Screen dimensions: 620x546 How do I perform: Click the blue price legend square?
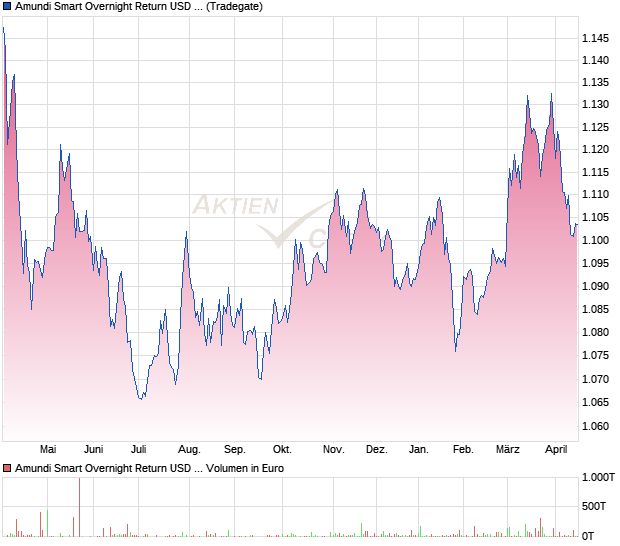point(7,7)
